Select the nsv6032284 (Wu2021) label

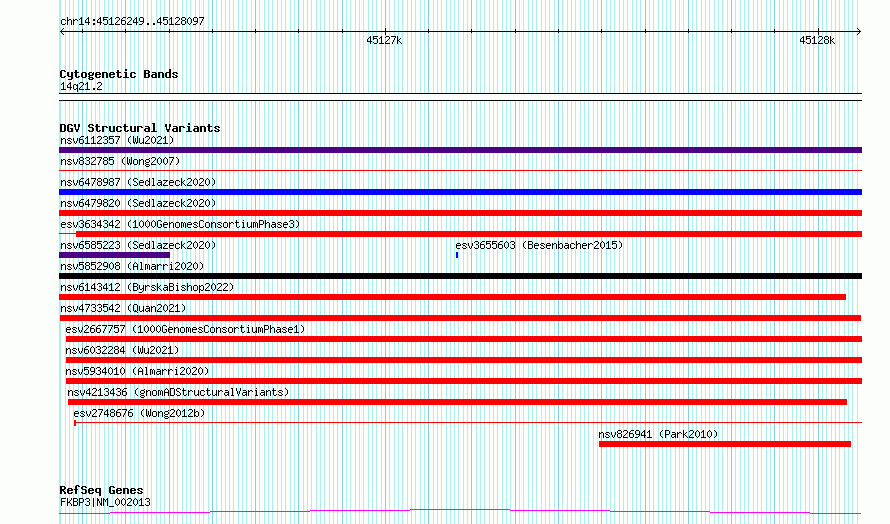122,350
